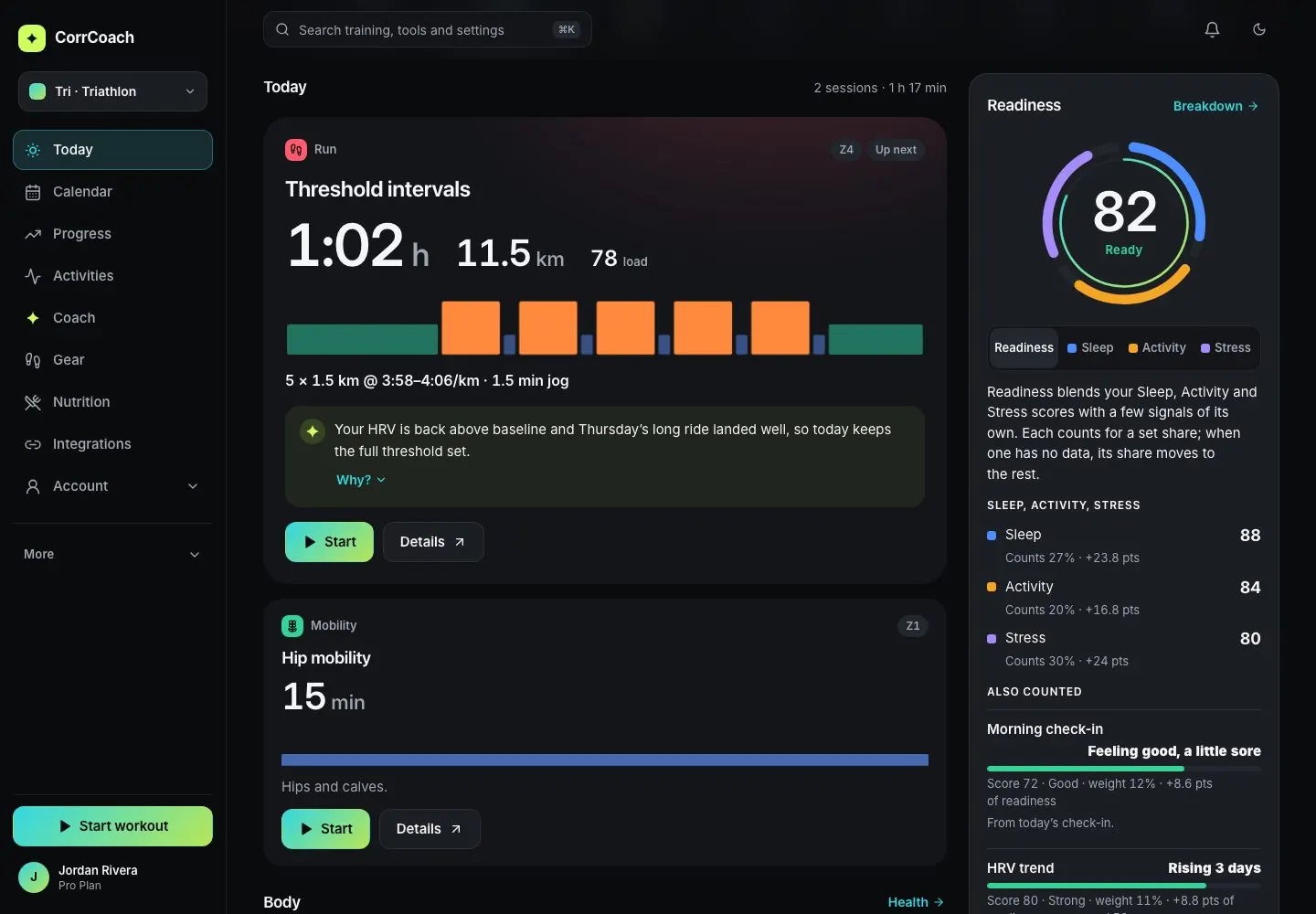This screenshot has width=1316, height=914.
Task: Click the Gear footprints icon
Action: tap(33, 360)
